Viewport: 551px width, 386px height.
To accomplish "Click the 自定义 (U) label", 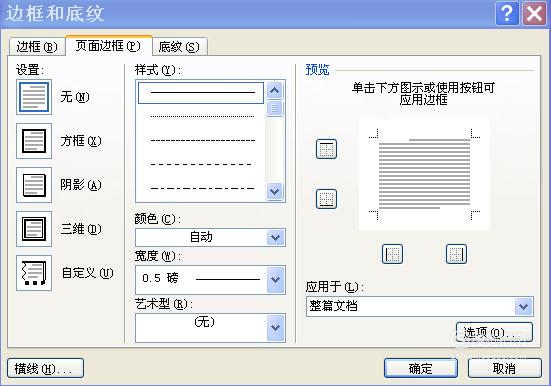I will point(87,273).
